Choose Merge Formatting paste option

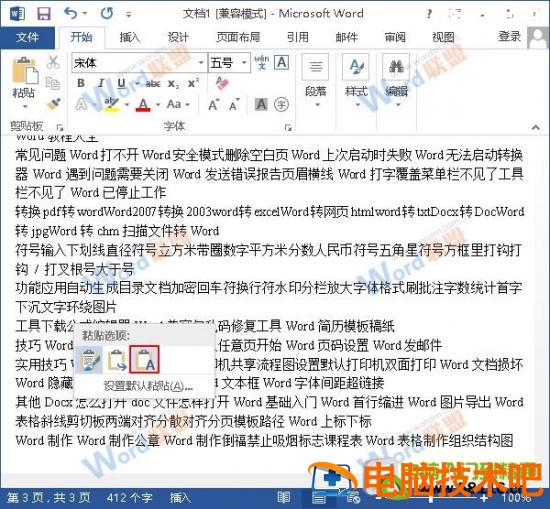tap(117, 360)
